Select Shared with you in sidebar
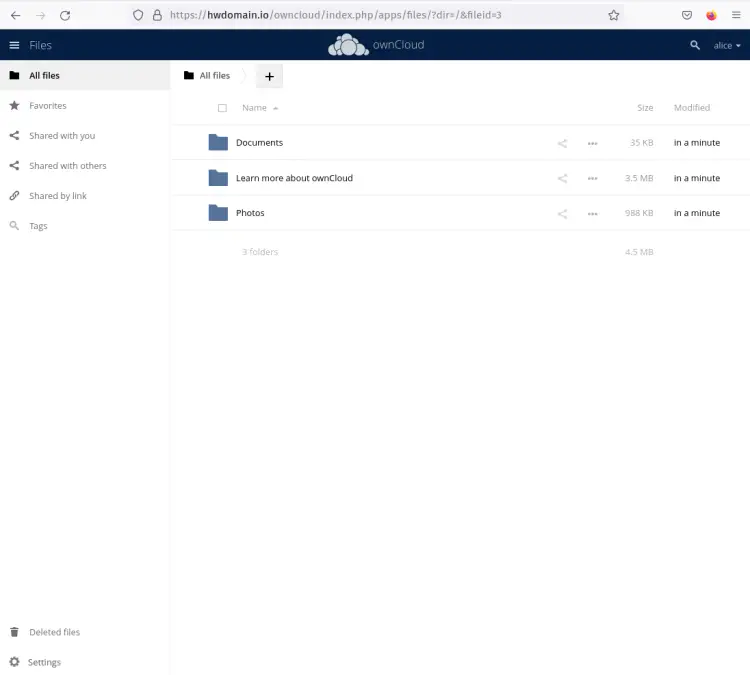The height and width of the screenshot is (675, 750). tap(62, 136)
